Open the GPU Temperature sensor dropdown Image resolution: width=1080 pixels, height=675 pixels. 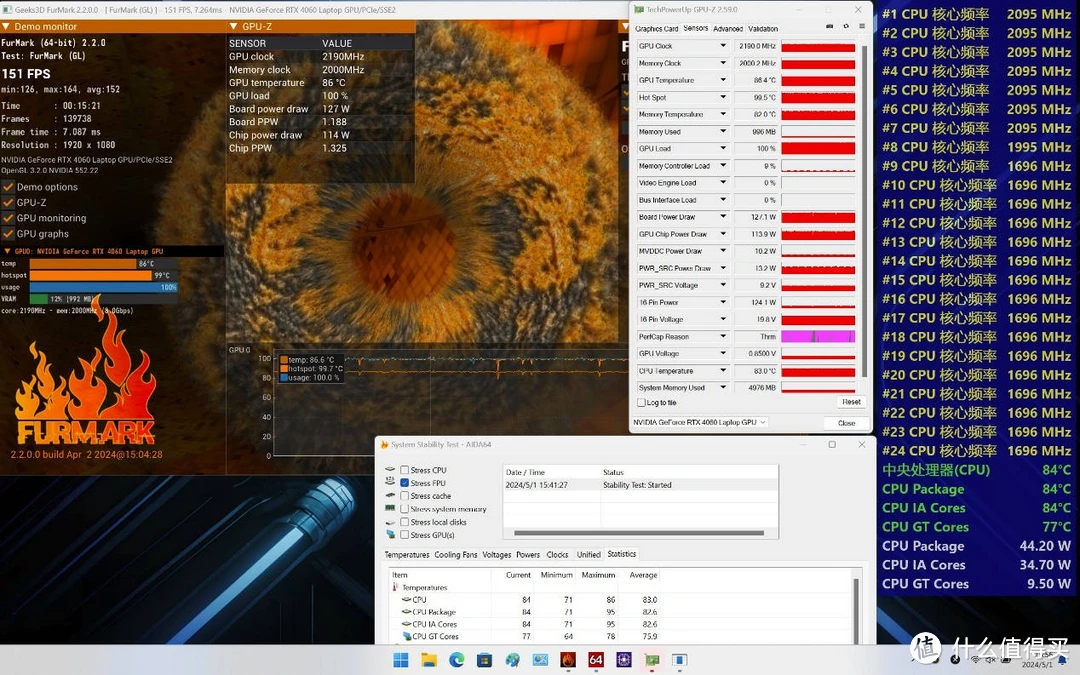point(723,80)
